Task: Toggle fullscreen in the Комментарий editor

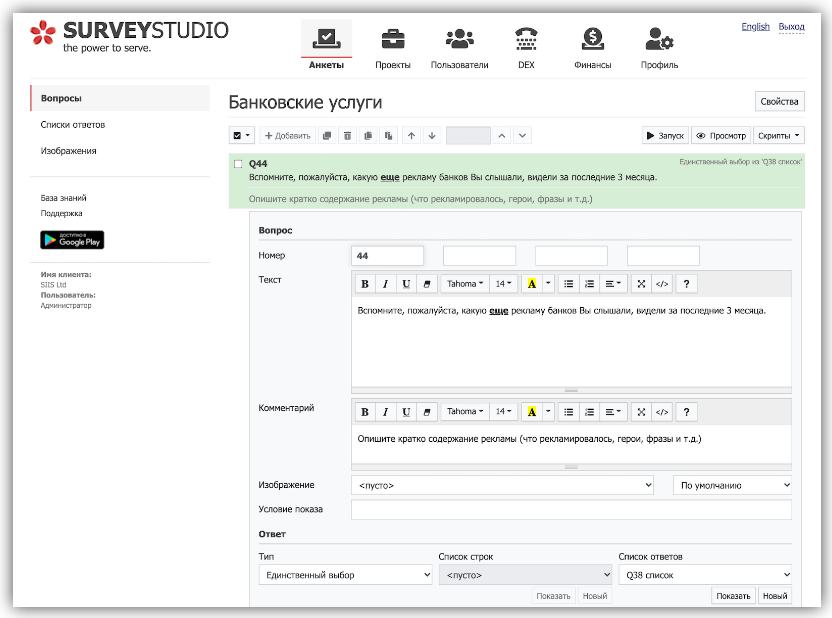Action: (x=641, y=412)
